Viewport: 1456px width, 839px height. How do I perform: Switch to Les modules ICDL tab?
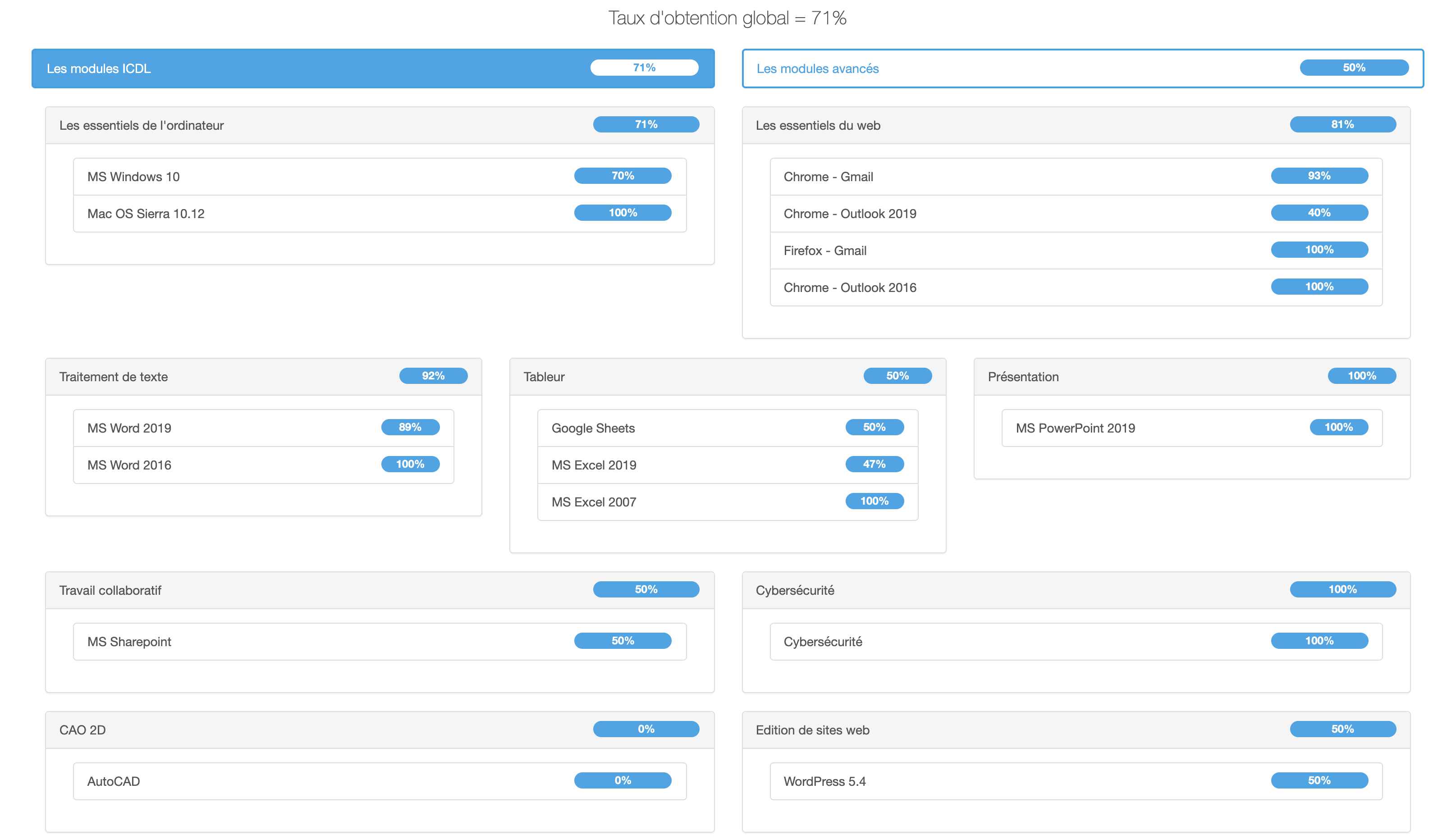tap(372, 68)
